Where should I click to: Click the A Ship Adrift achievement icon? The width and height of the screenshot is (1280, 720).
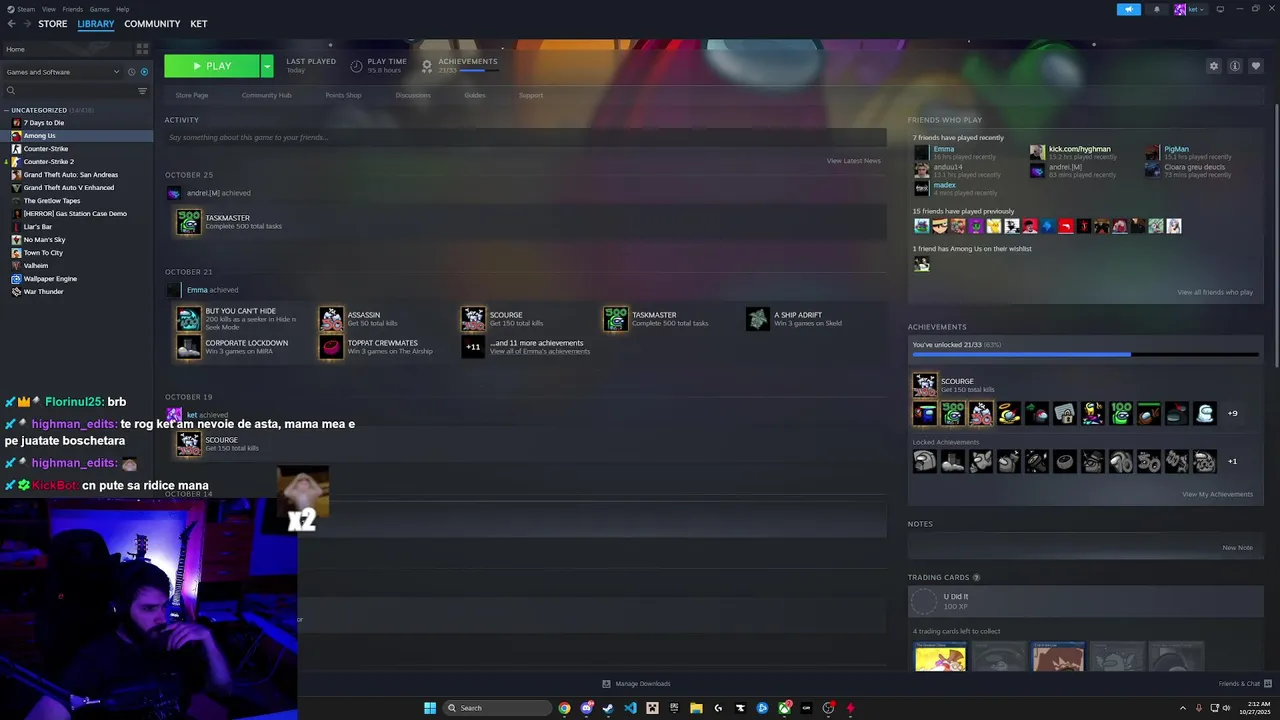(x=758, y=319)
